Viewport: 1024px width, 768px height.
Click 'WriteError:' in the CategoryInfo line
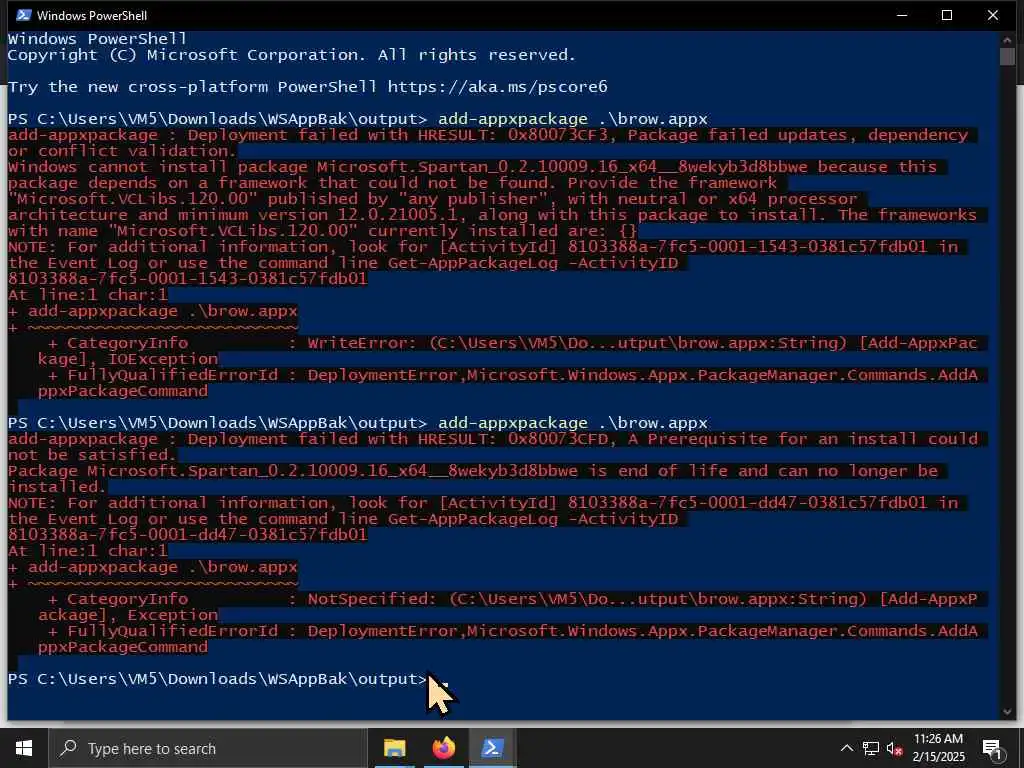[361, 343]
